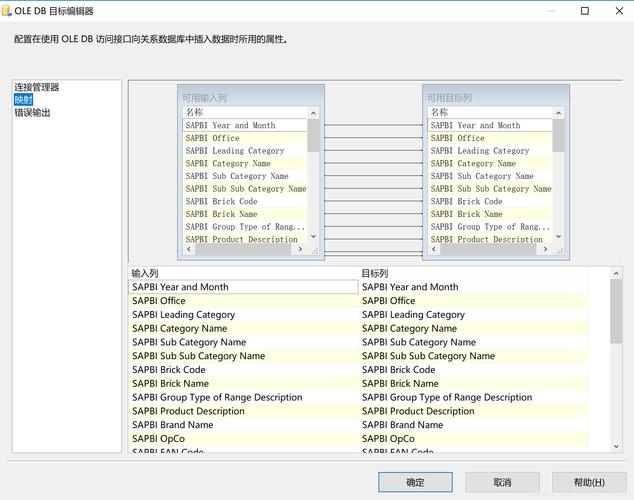Click the 目标列 grid column header

pyautogui.click(x=473, y=274)
